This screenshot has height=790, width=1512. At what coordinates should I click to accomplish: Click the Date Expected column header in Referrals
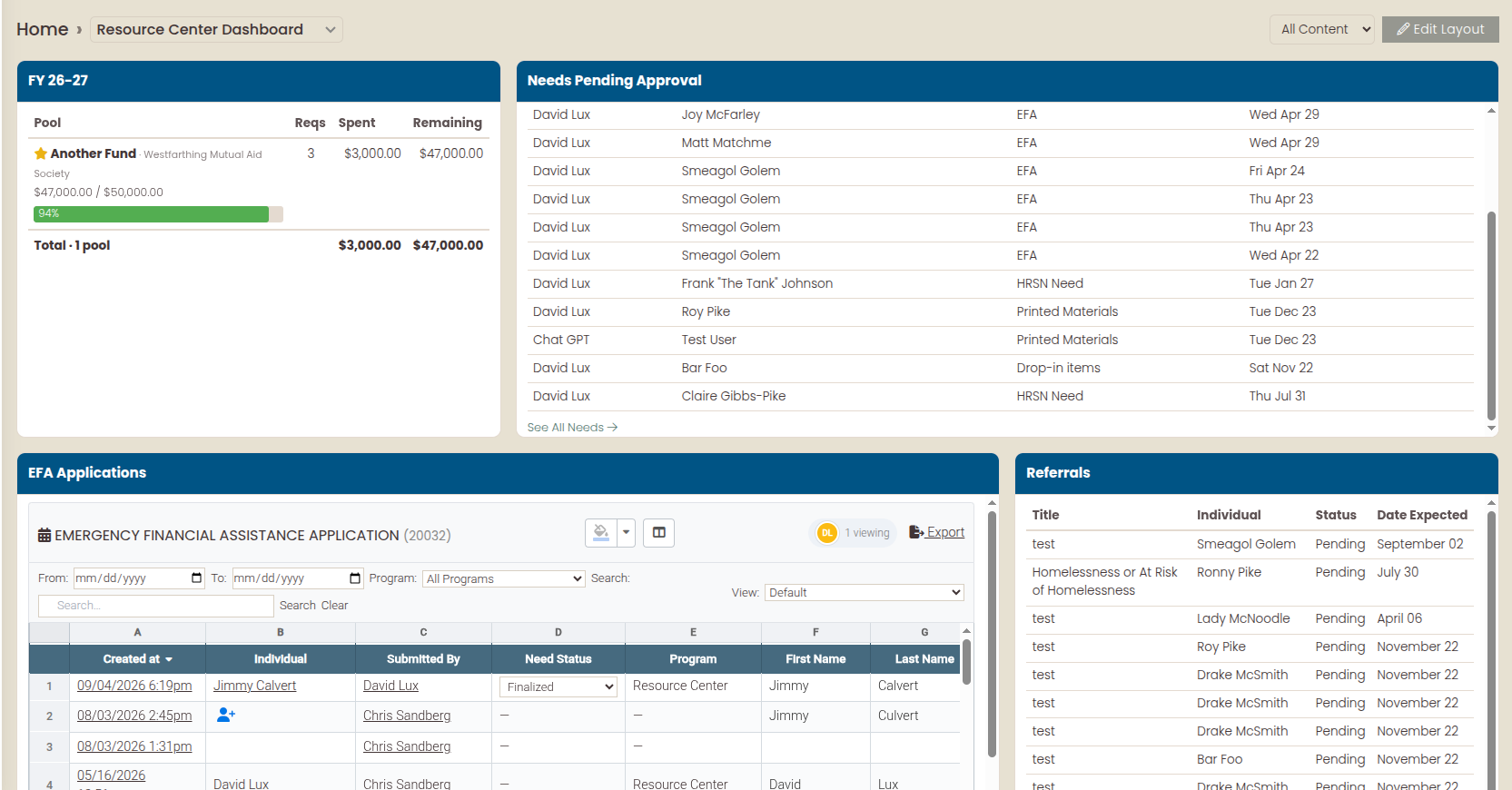click(1421, 515)
